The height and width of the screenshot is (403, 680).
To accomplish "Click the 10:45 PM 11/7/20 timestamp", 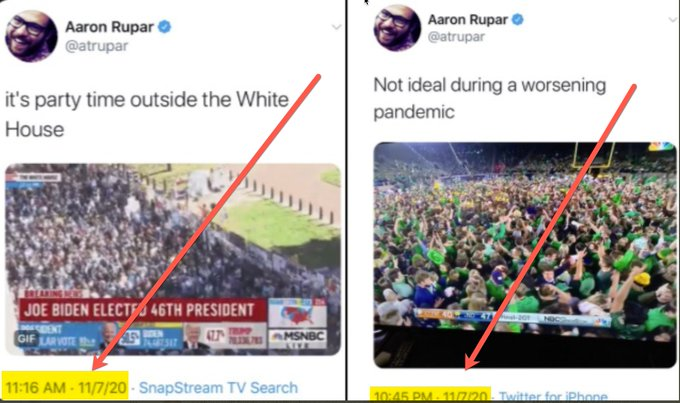I will click(430, 395).
